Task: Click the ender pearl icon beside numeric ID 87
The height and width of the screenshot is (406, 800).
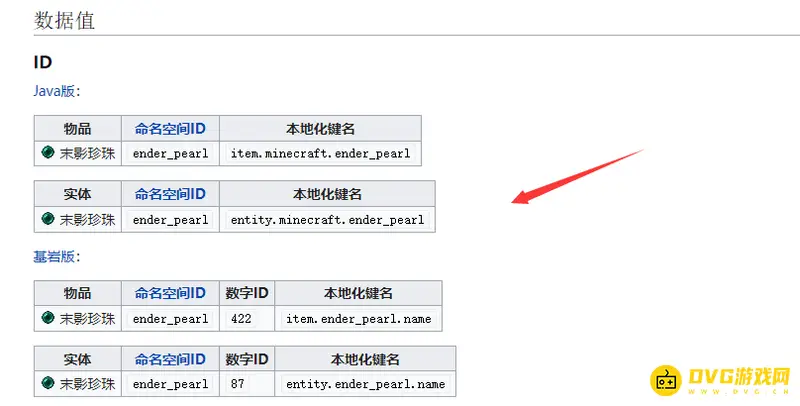Action: click(x=48, y=384)
